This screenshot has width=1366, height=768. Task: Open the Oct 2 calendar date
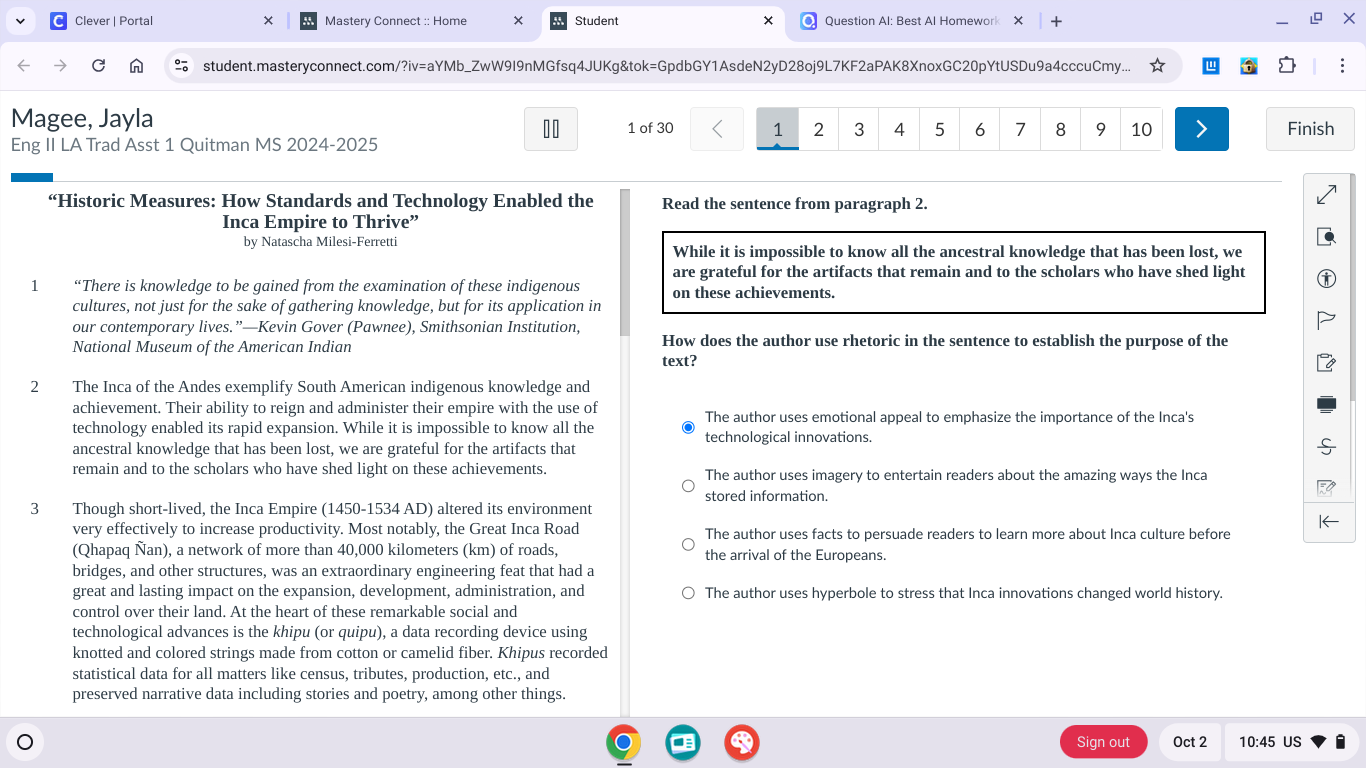coord(1190,742)
